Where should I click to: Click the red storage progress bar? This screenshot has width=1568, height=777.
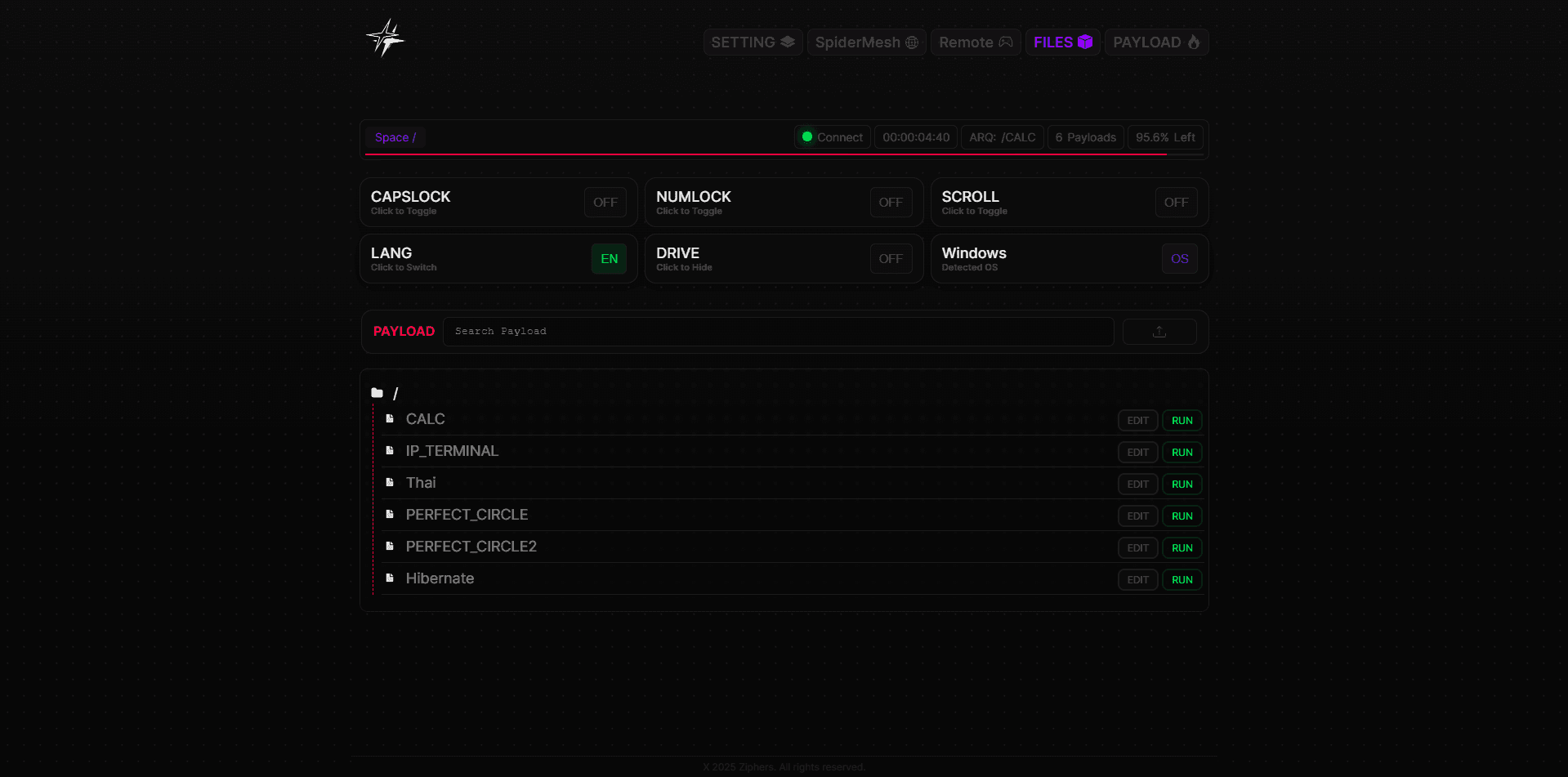(x=766, y=154)
